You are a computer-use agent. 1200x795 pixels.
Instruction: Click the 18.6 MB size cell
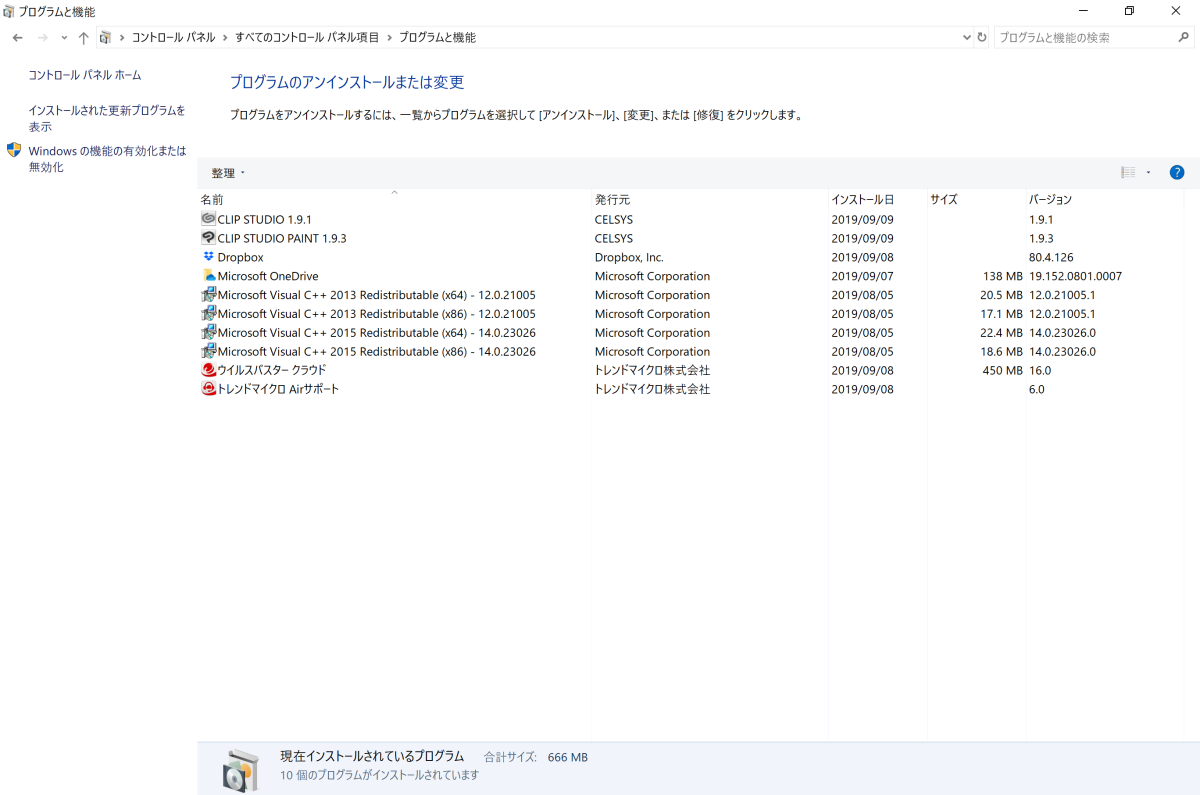1002,352
